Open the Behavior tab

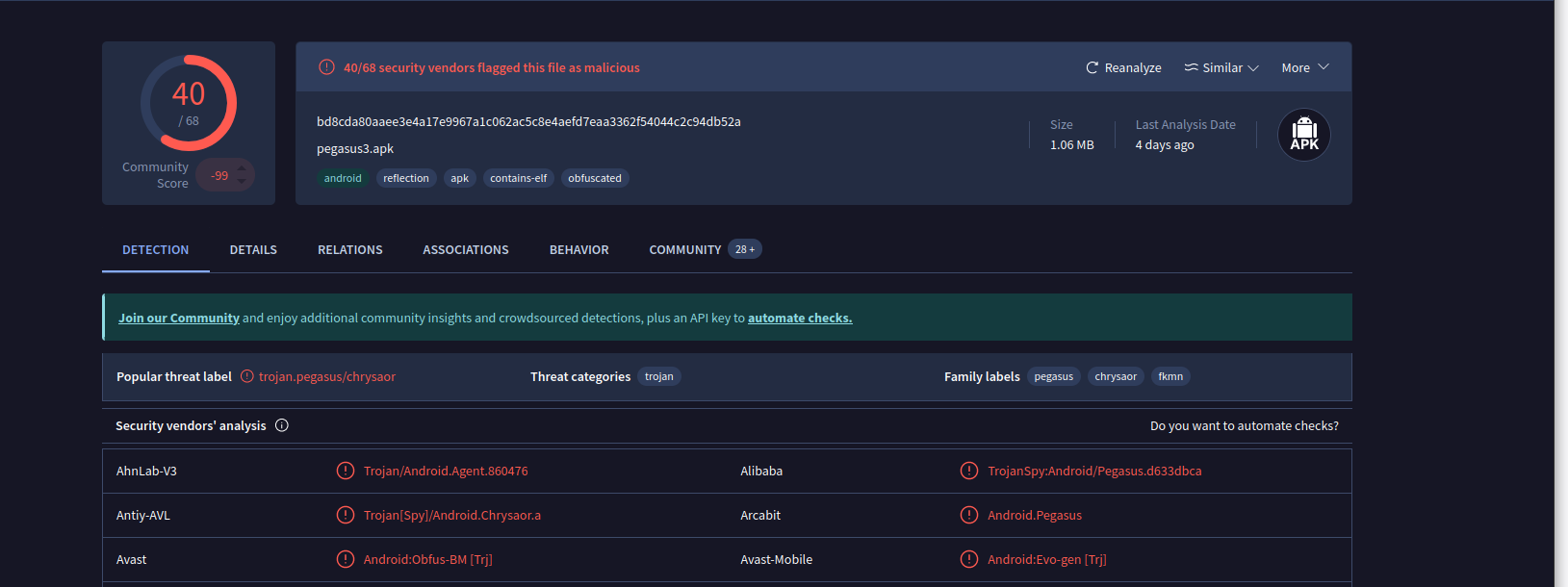[x=579, y=249]
